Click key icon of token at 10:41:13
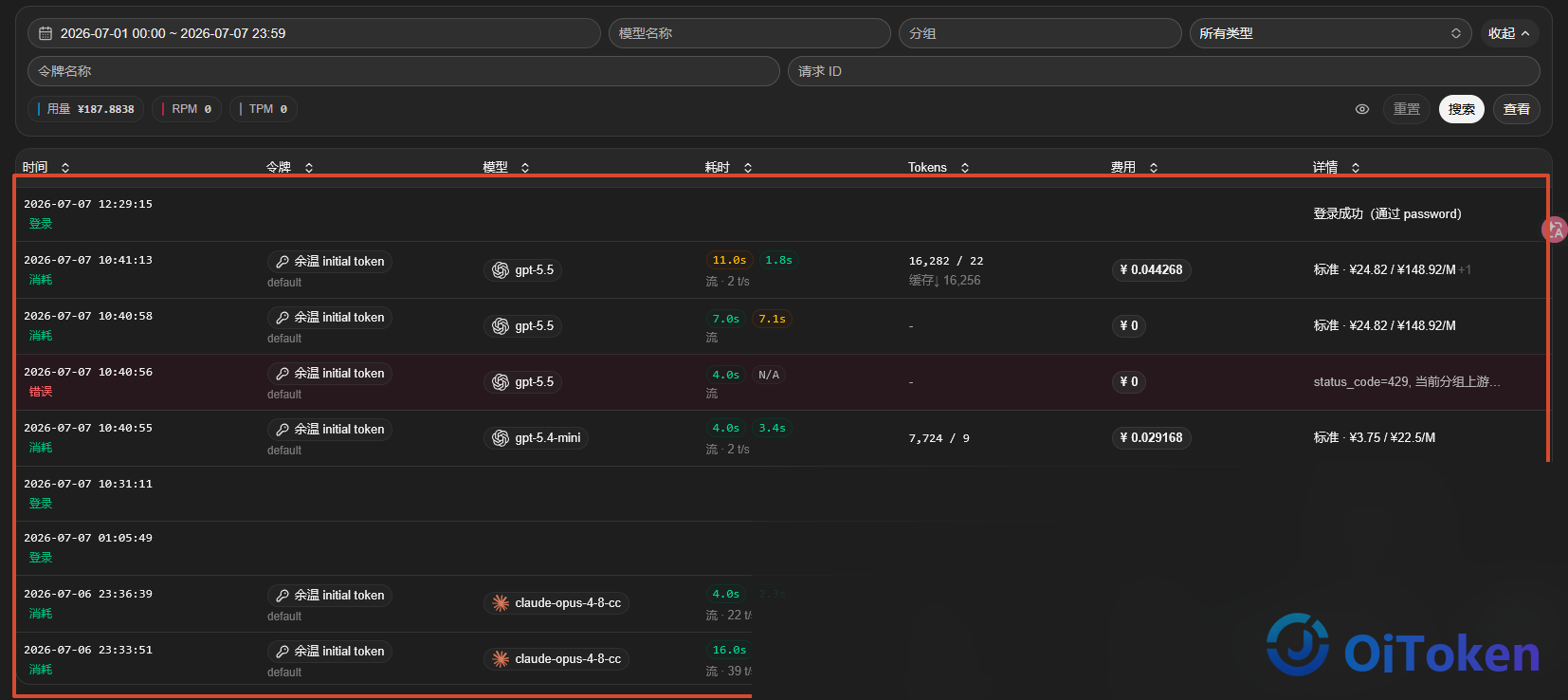1568x700 pixels. click(x=283, y=262)
